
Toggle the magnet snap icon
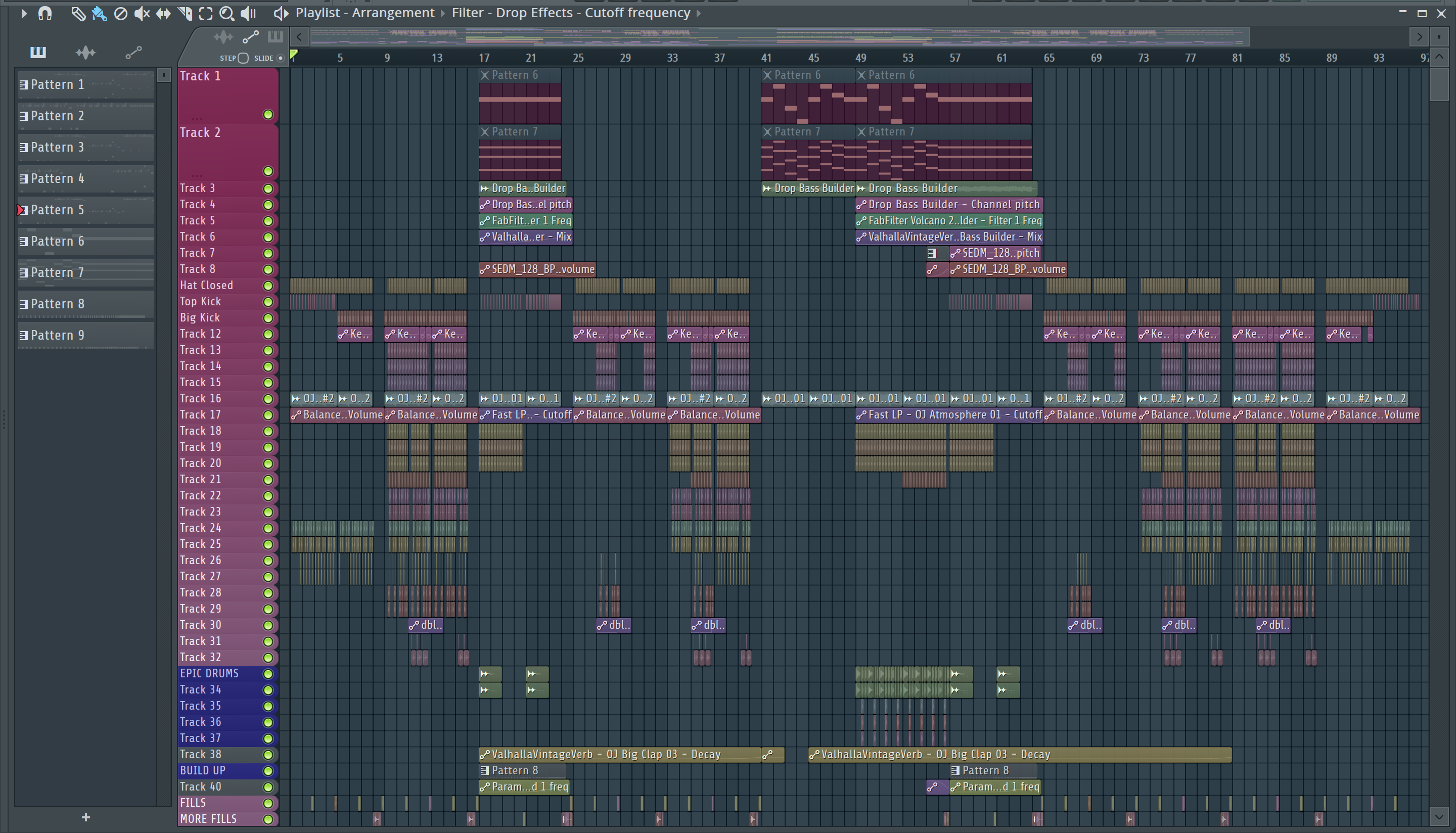pos(44,13)
